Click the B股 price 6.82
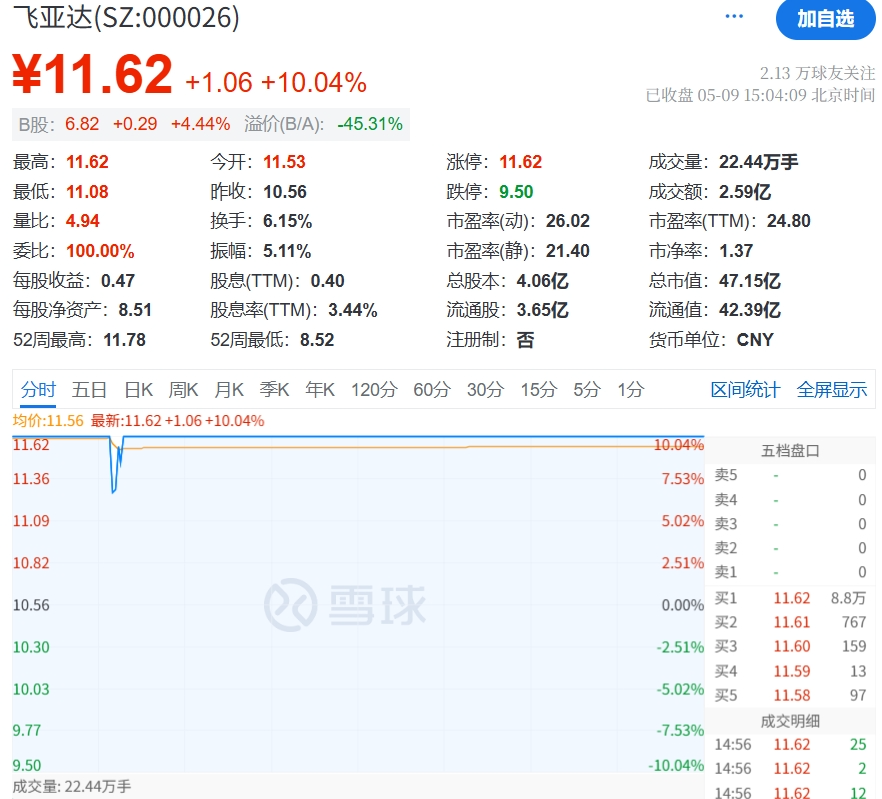882x799 pixels. coord(82,124)
